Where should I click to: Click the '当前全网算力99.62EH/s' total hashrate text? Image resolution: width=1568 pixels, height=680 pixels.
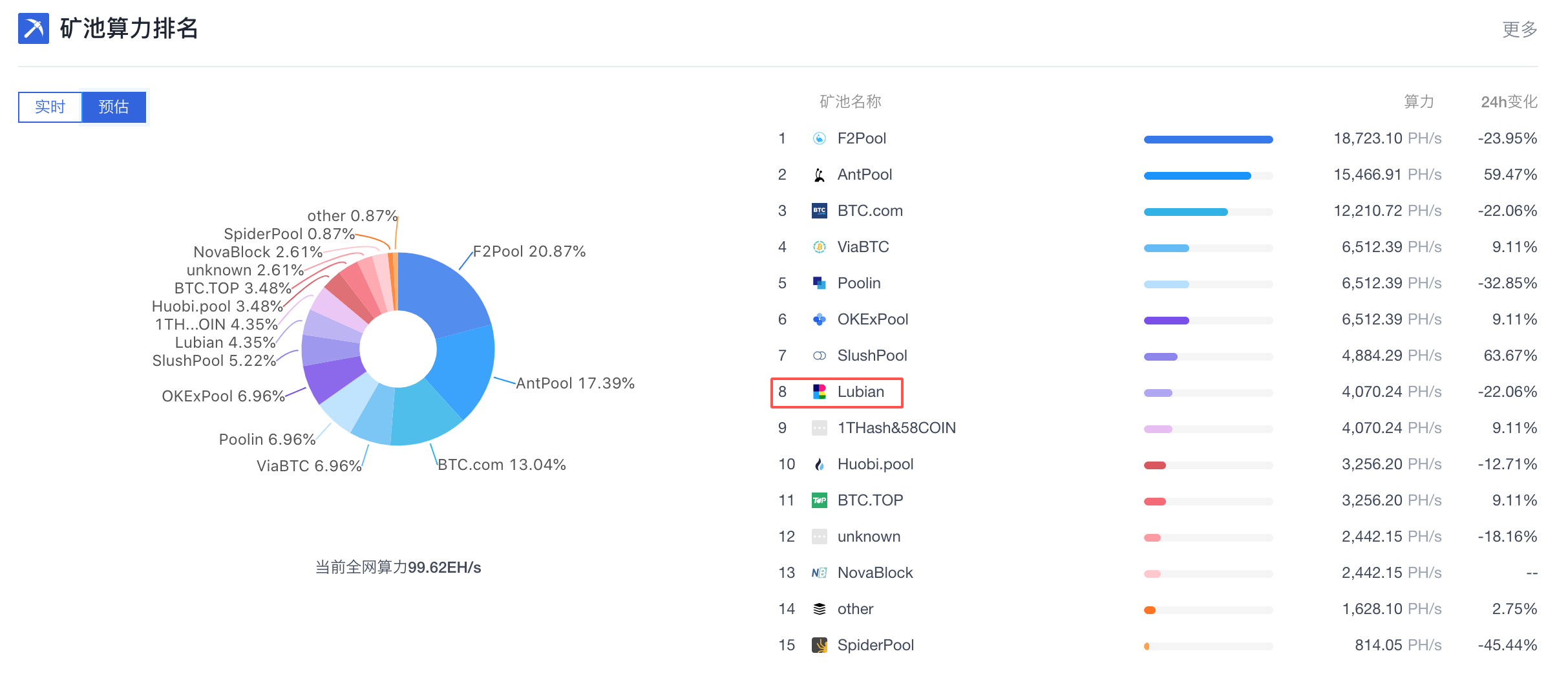[x=398, y=568]
